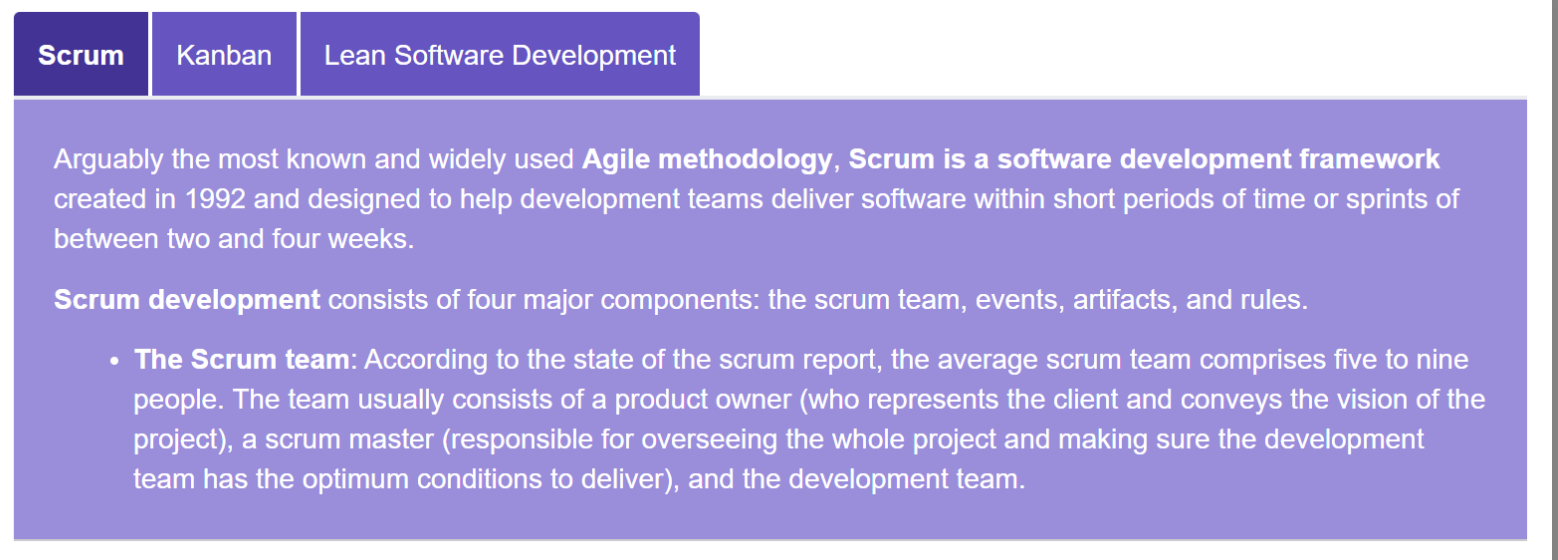Click the bold "Agile methodology" text

pos(706,159)
